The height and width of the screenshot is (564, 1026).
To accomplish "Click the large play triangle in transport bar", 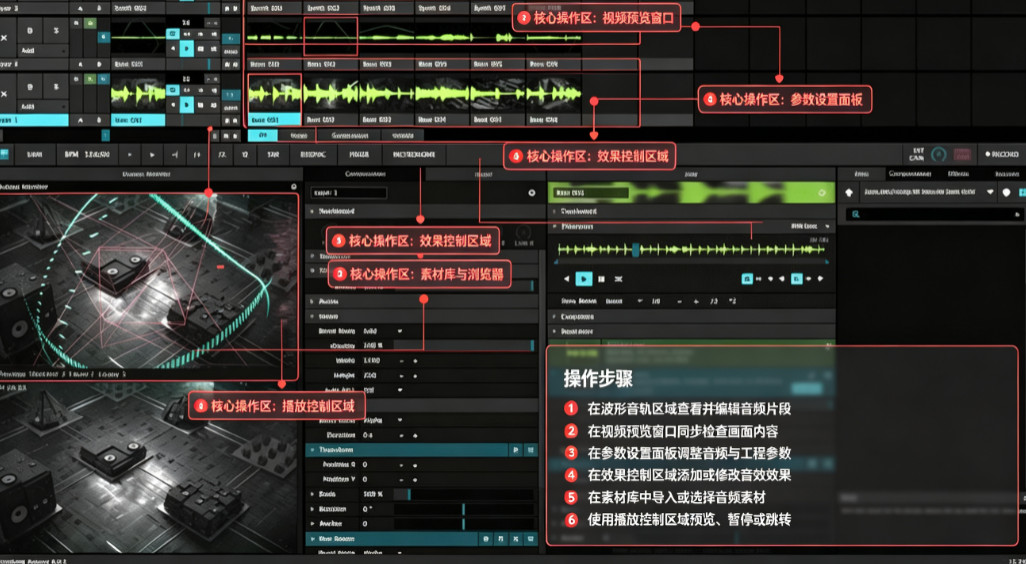I will point(152,155).
